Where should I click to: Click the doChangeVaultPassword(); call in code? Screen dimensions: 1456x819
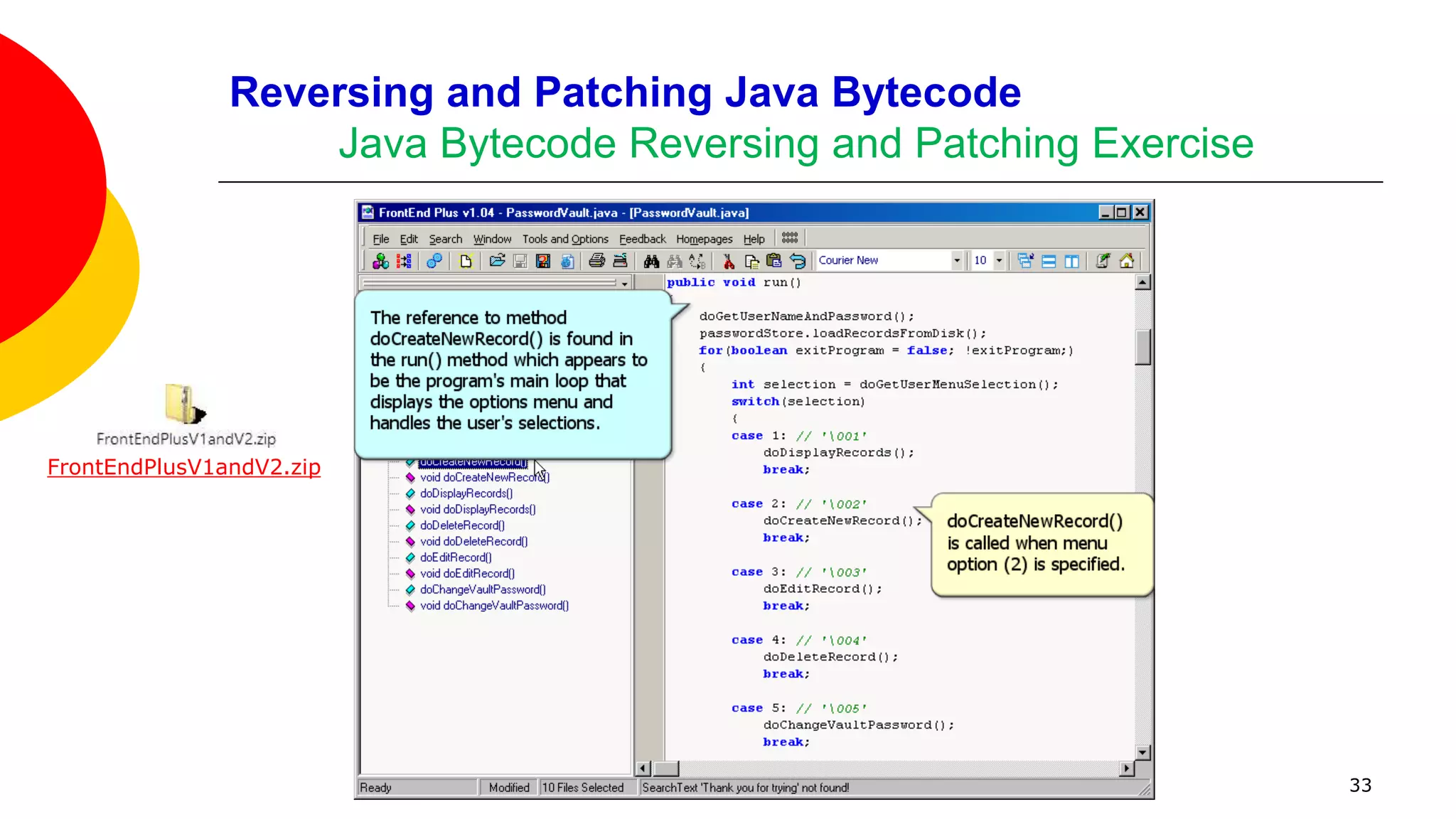coord(859,725)
